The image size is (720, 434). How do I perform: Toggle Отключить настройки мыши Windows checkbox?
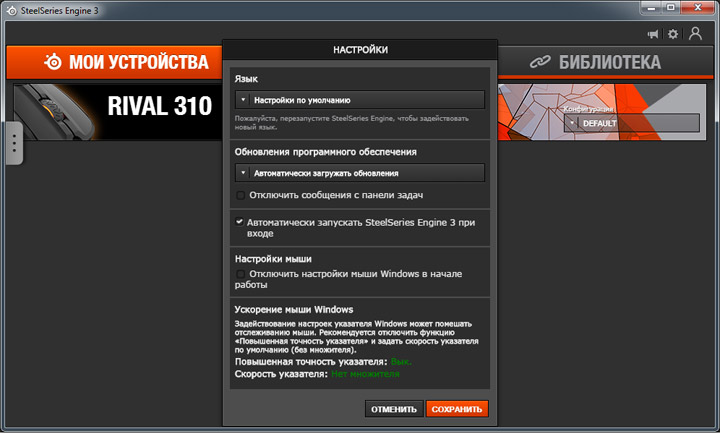pos(240,274)
